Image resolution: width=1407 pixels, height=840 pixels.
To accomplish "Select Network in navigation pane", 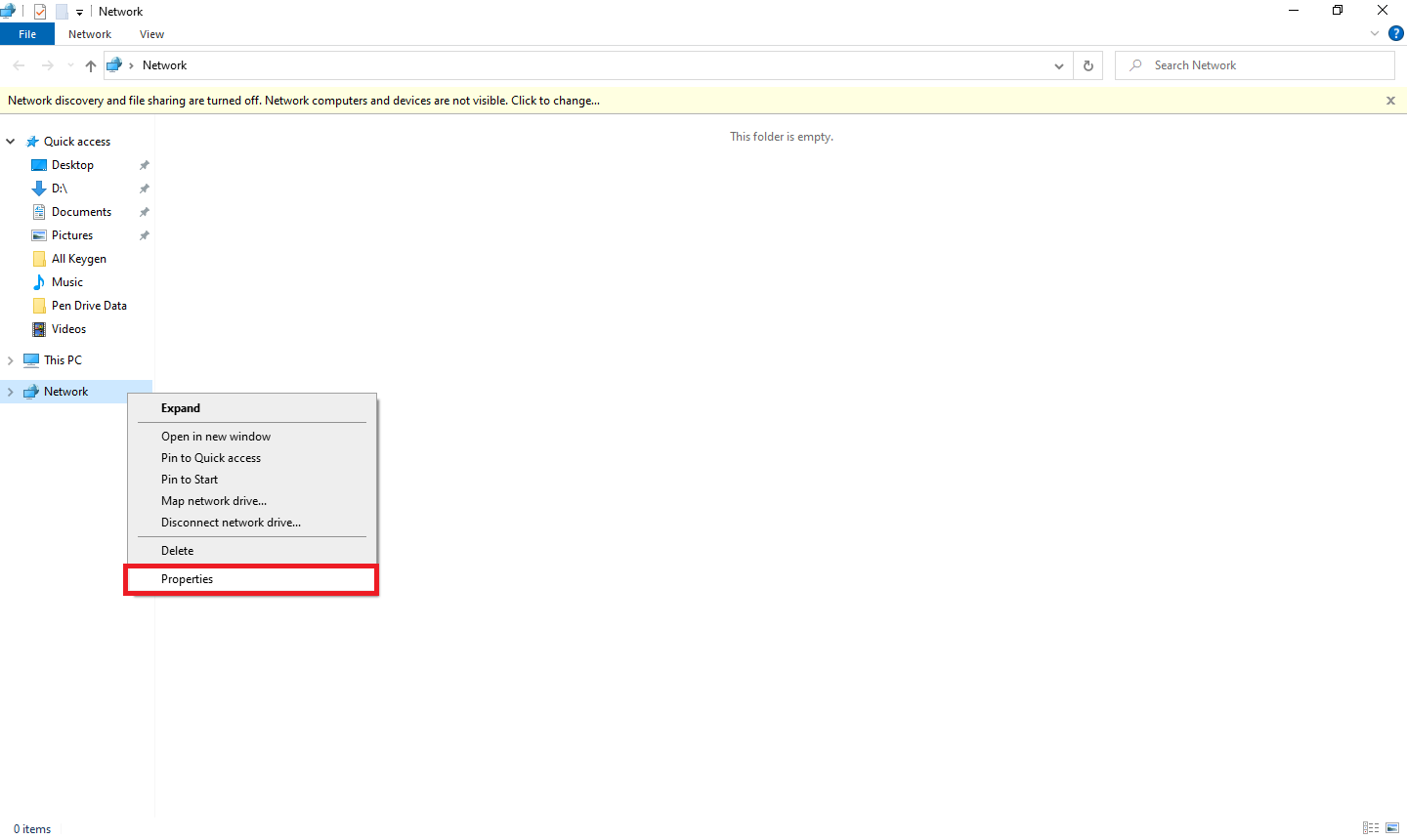I will [x=65, y=392].
